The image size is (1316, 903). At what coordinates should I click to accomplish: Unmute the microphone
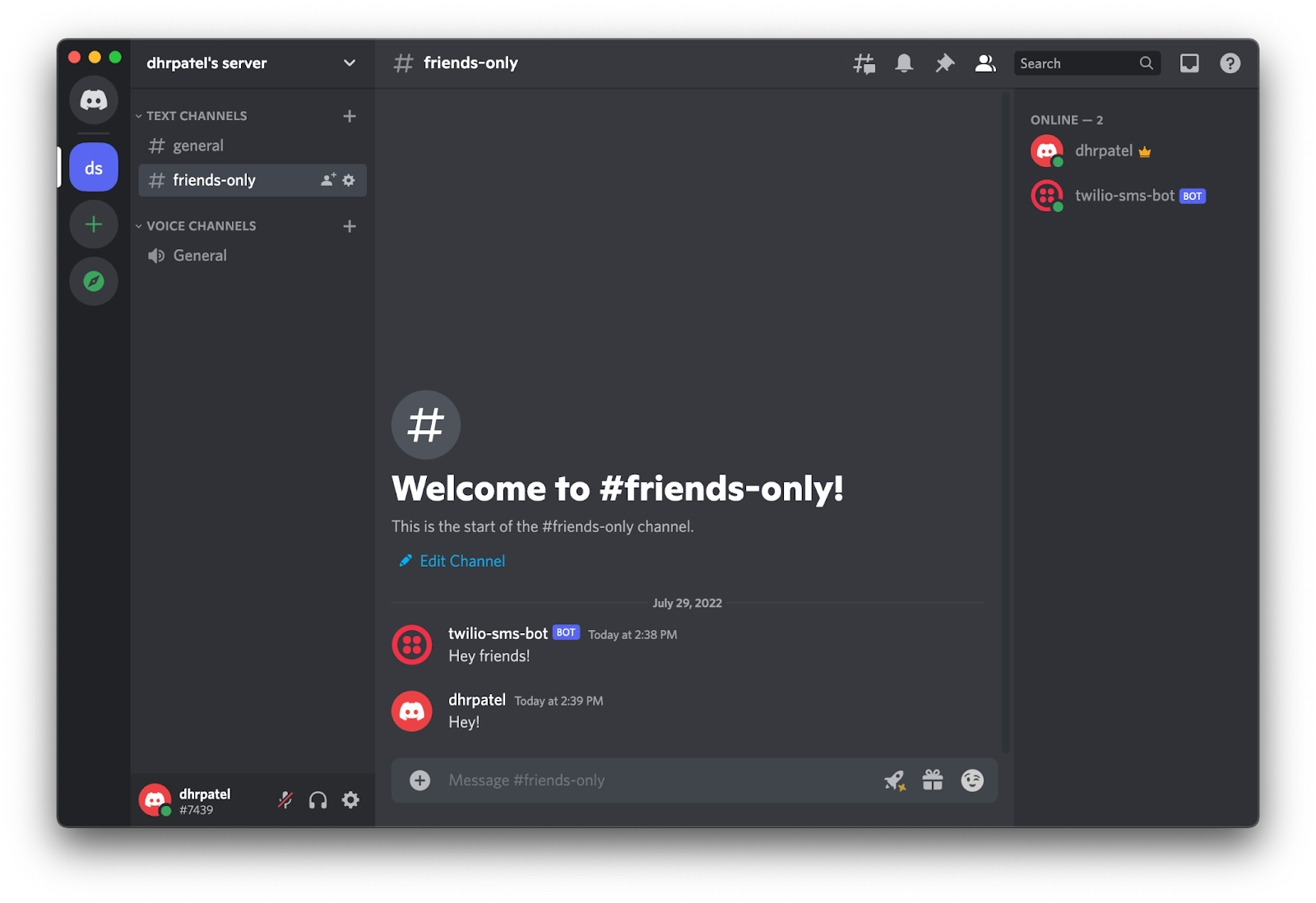[x=285, y=800]
